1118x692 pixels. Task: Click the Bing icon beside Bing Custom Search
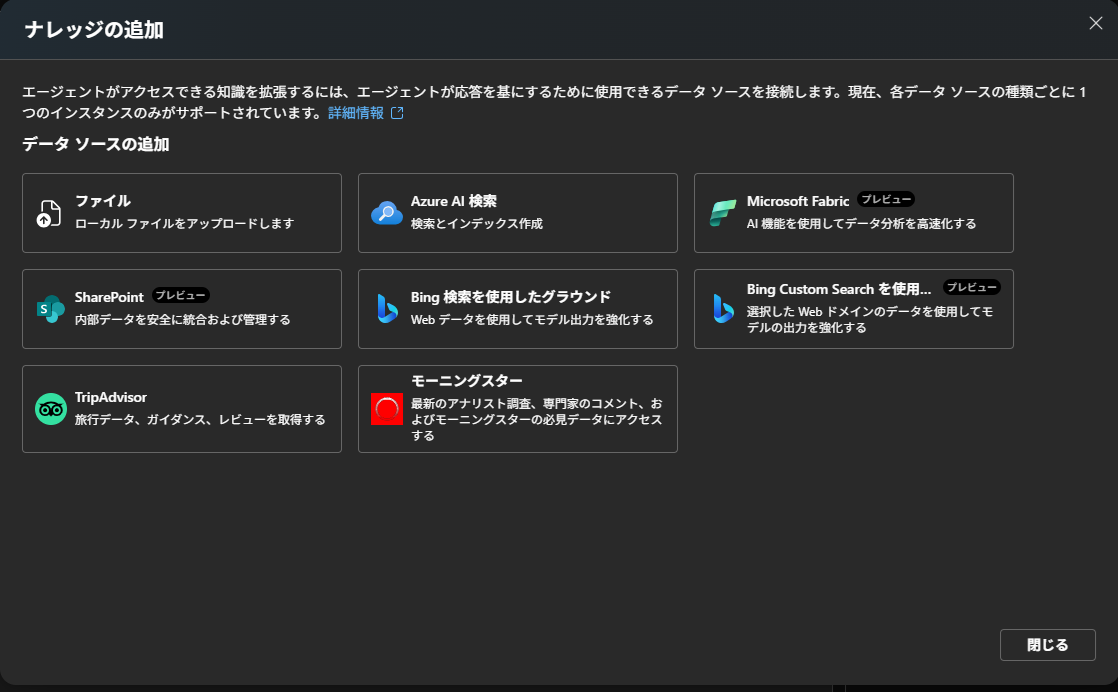click(722, 309)
